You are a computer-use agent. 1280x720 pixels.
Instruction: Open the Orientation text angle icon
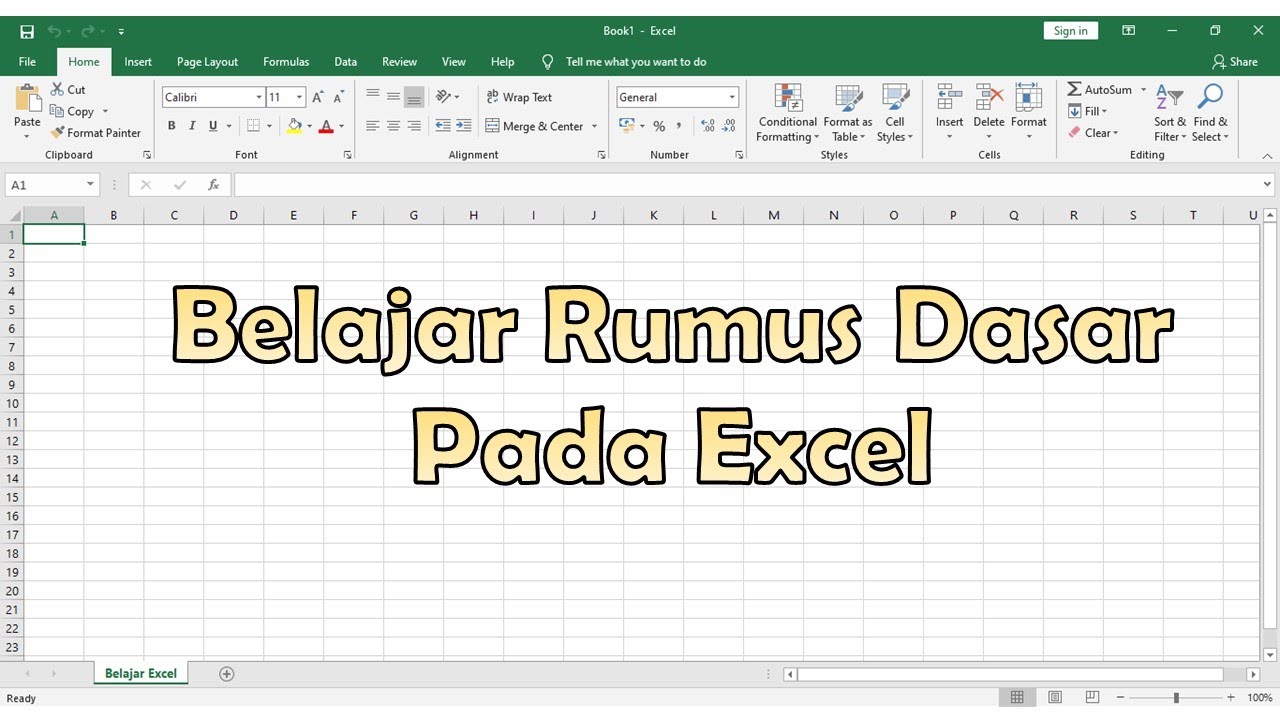(x=443, y=97)
